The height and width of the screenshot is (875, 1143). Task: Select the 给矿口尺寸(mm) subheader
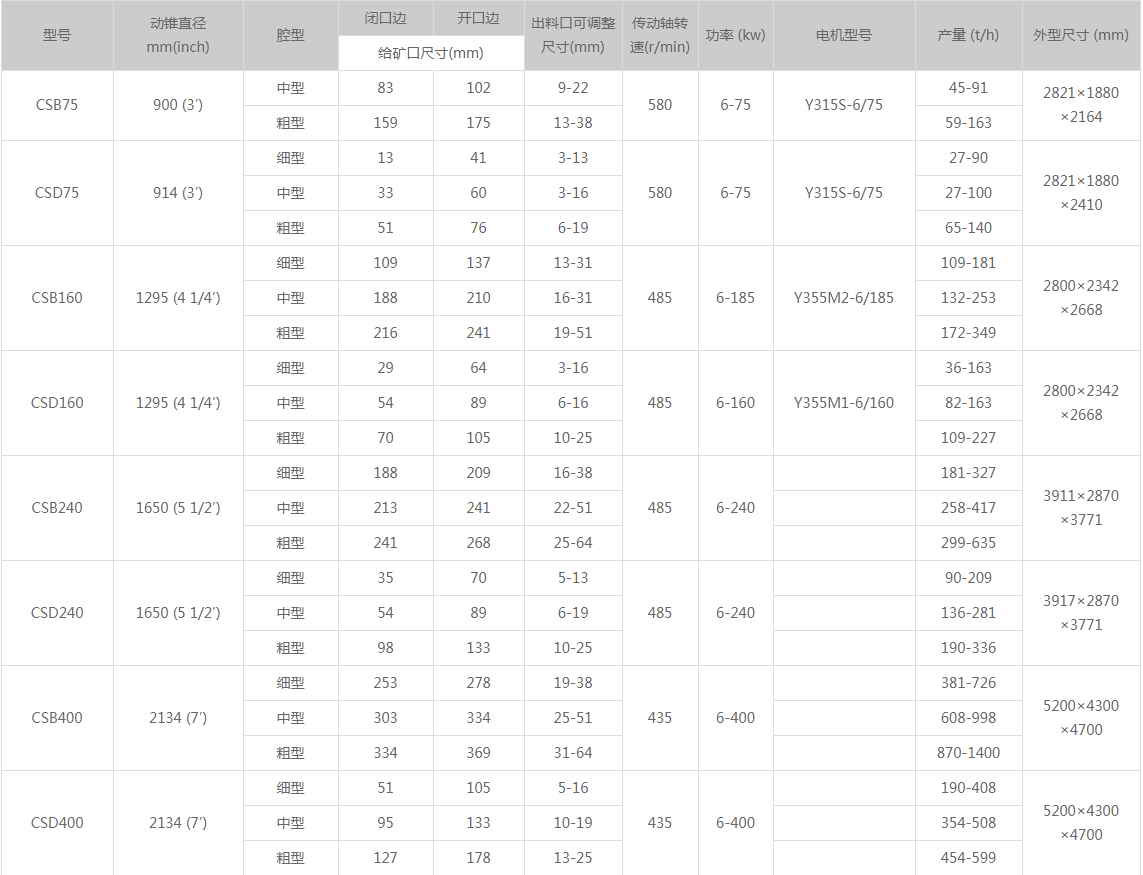(431, 53)
